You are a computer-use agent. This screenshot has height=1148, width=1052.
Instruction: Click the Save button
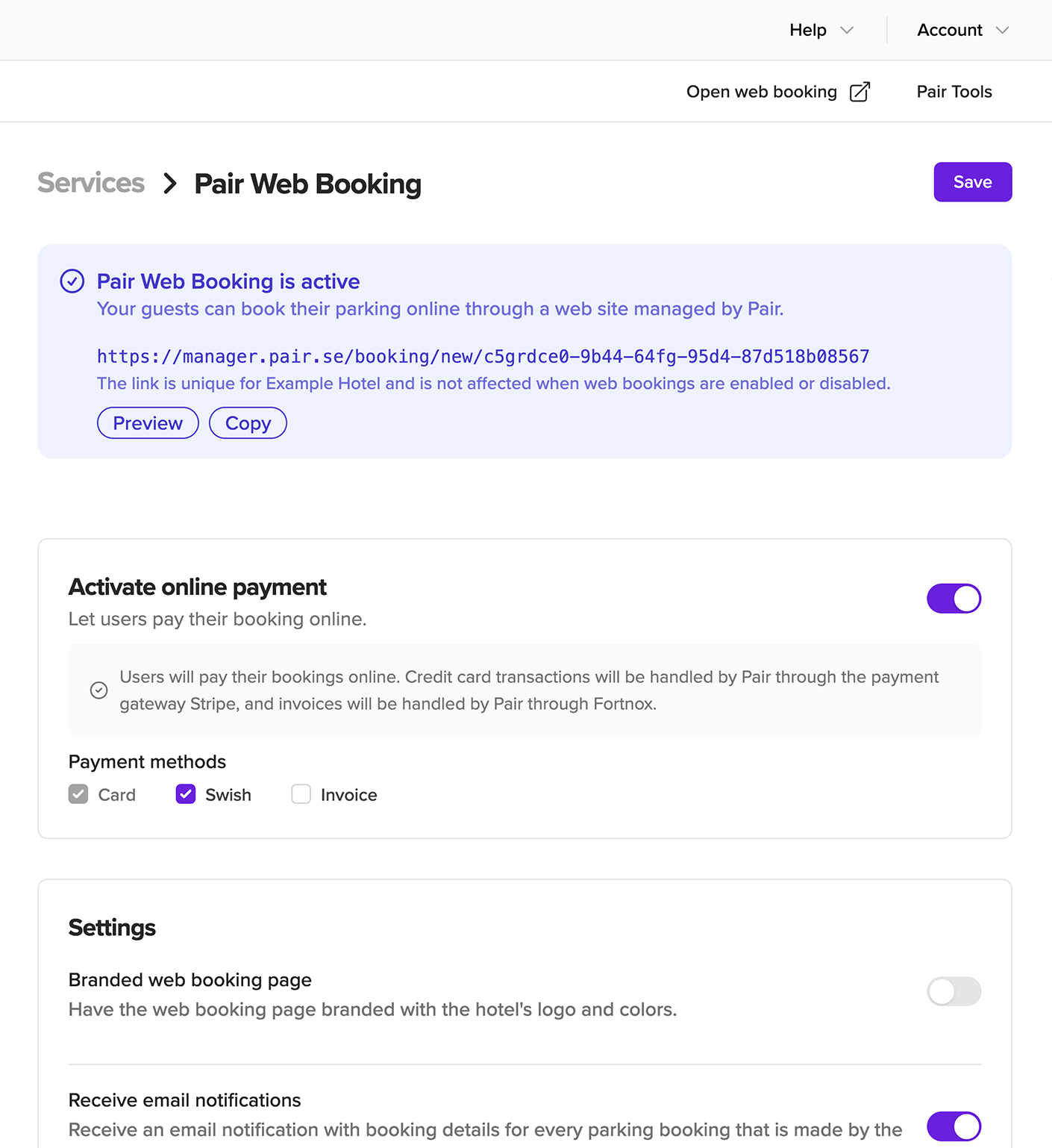pyautogui.click(x=972, y=182)
